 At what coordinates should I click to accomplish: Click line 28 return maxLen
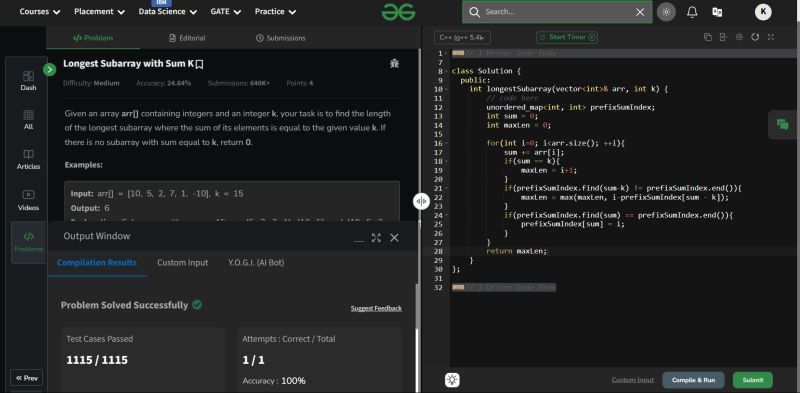click(516, 251)
